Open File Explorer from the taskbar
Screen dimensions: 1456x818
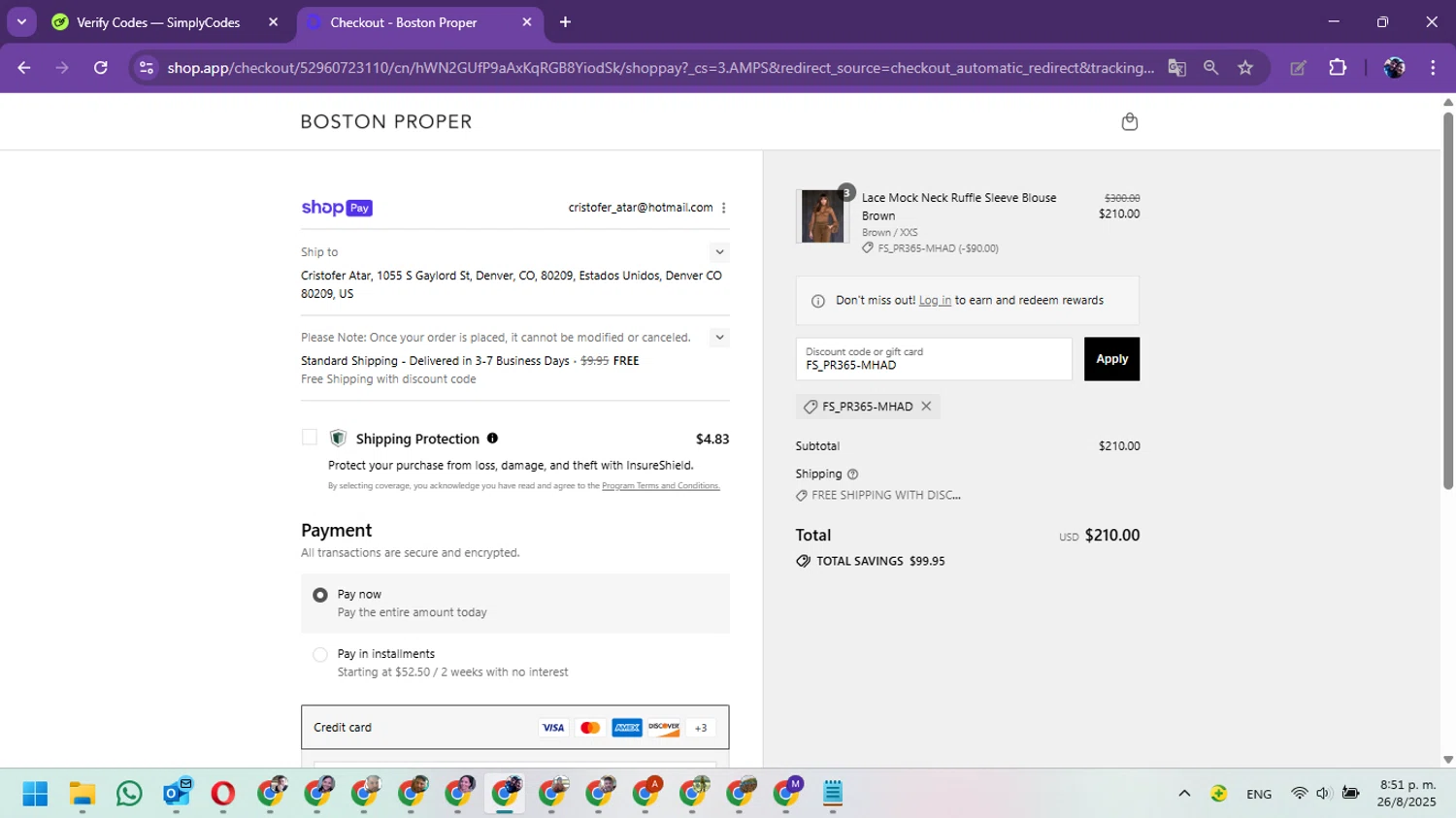(x=83, y=794)
